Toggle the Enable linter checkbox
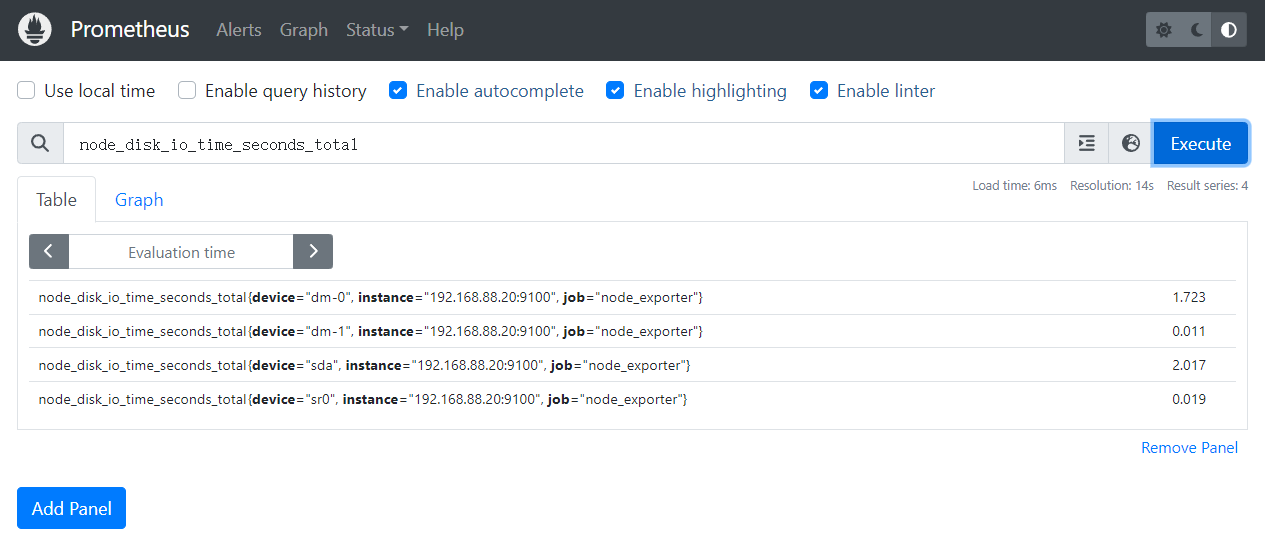 pos(819,91)
